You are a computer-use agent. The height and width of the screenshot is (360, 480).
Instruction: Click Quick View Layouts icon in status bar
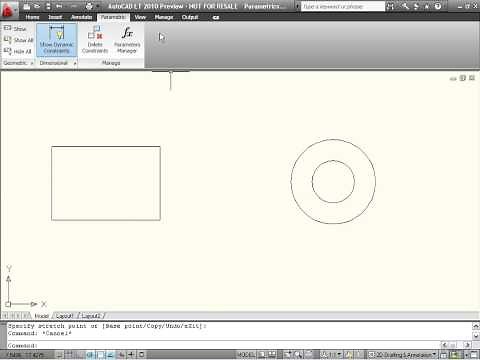262,354
